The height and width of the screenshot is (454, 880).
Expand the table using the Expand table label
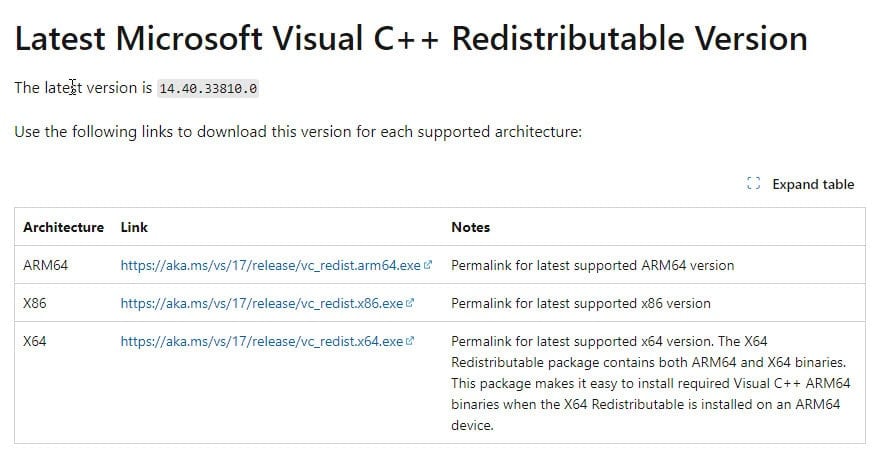coord(813,184)
